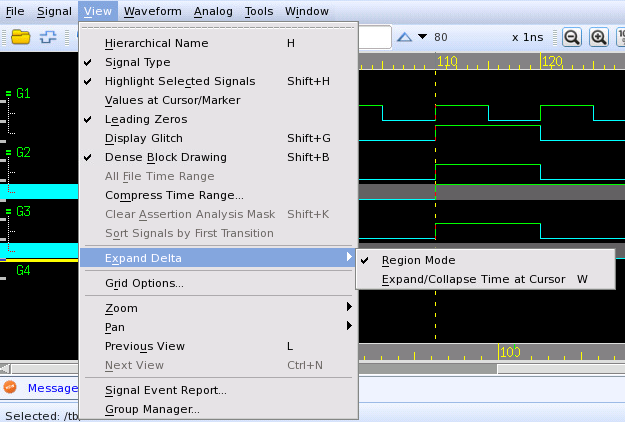The width and height of the screenshot is (625, 422).
Task: Collapse the G2 signal group
Action: tap(8, 153)
